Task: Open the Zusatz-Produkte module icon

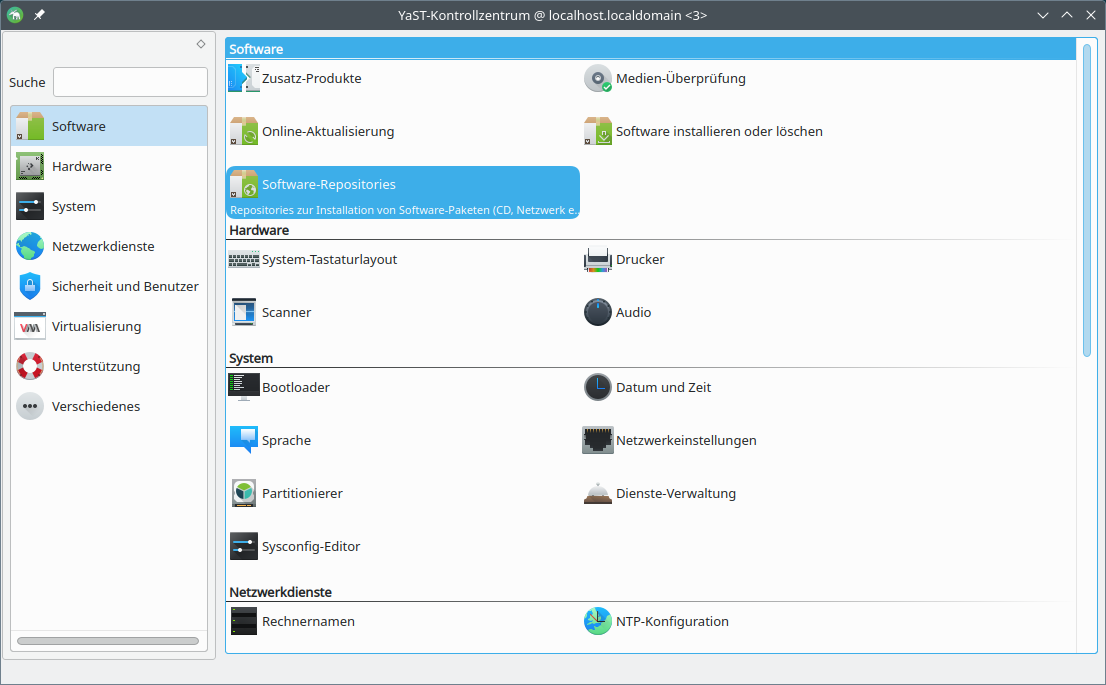Action: [x=244, y=78]
